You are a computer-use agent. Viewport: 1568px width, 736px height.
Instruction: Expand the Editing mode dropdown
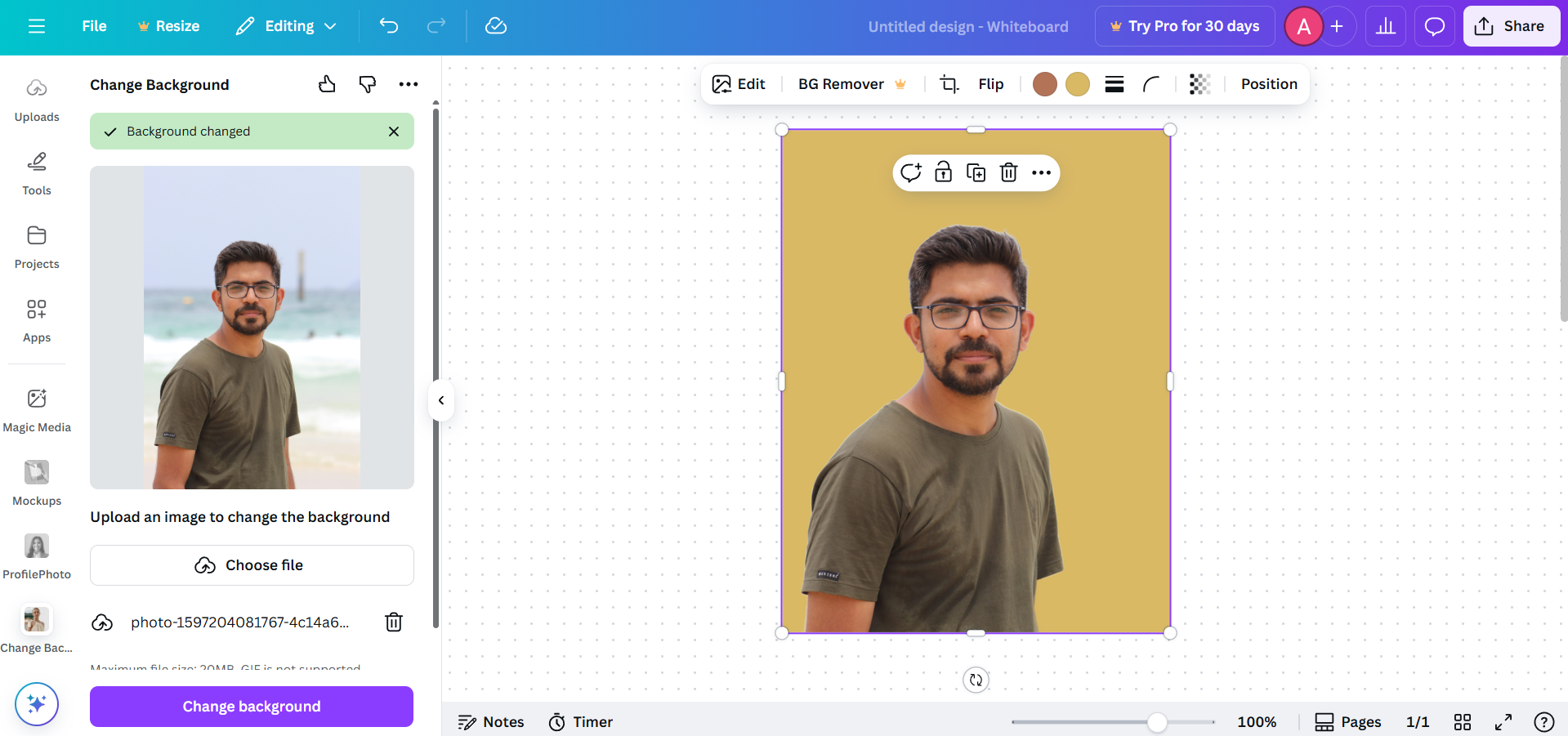tap(285, 25)
